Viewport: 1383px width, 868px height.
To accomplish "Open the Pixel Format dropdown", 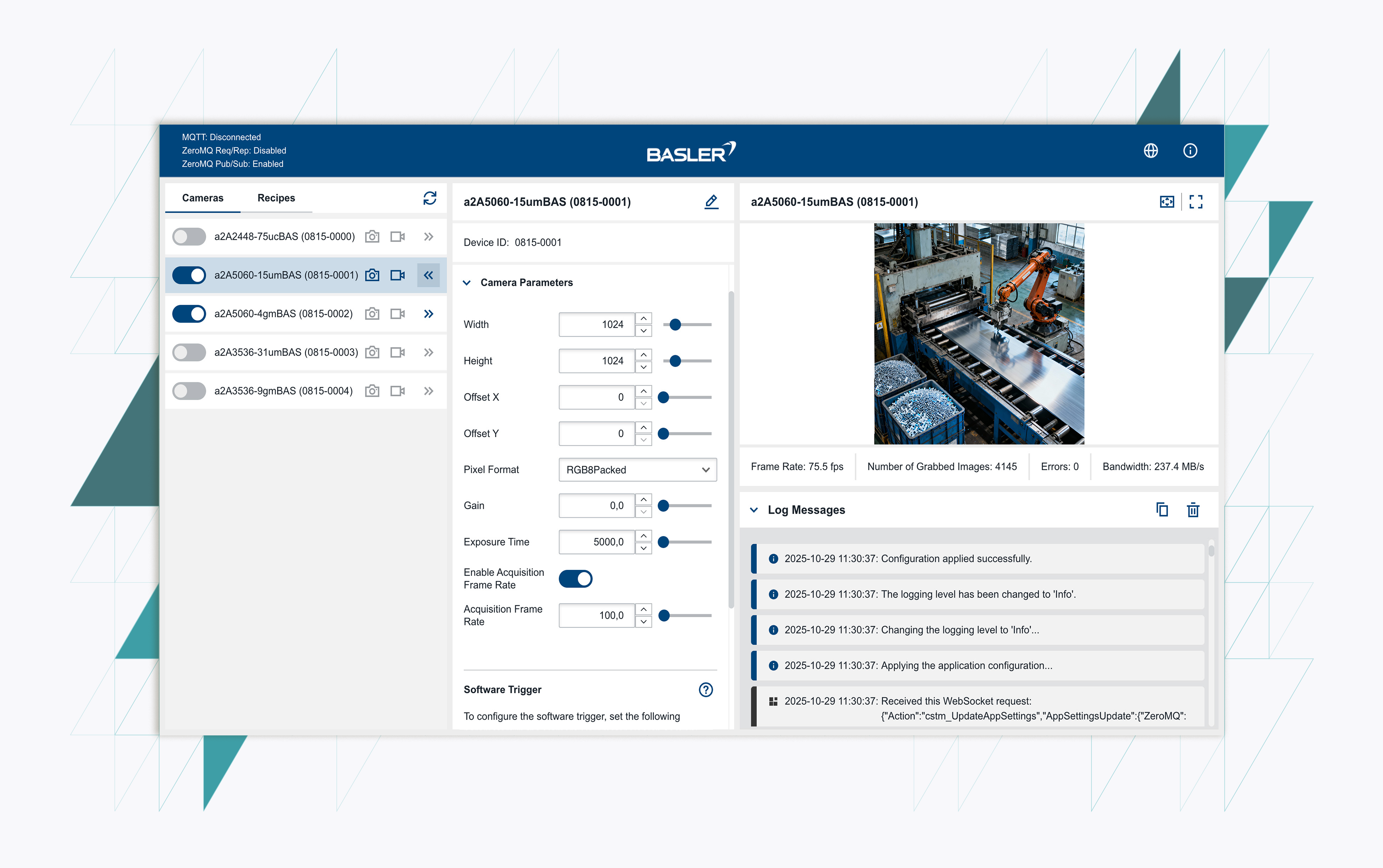I will 637,470.
